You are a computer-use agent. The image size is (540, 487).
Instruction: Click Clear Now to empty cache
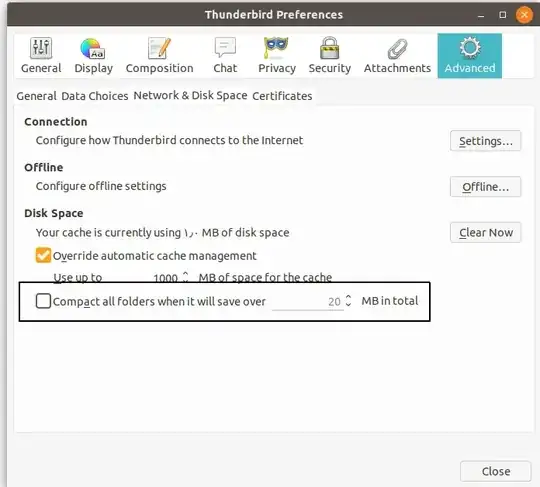[485, 232]
